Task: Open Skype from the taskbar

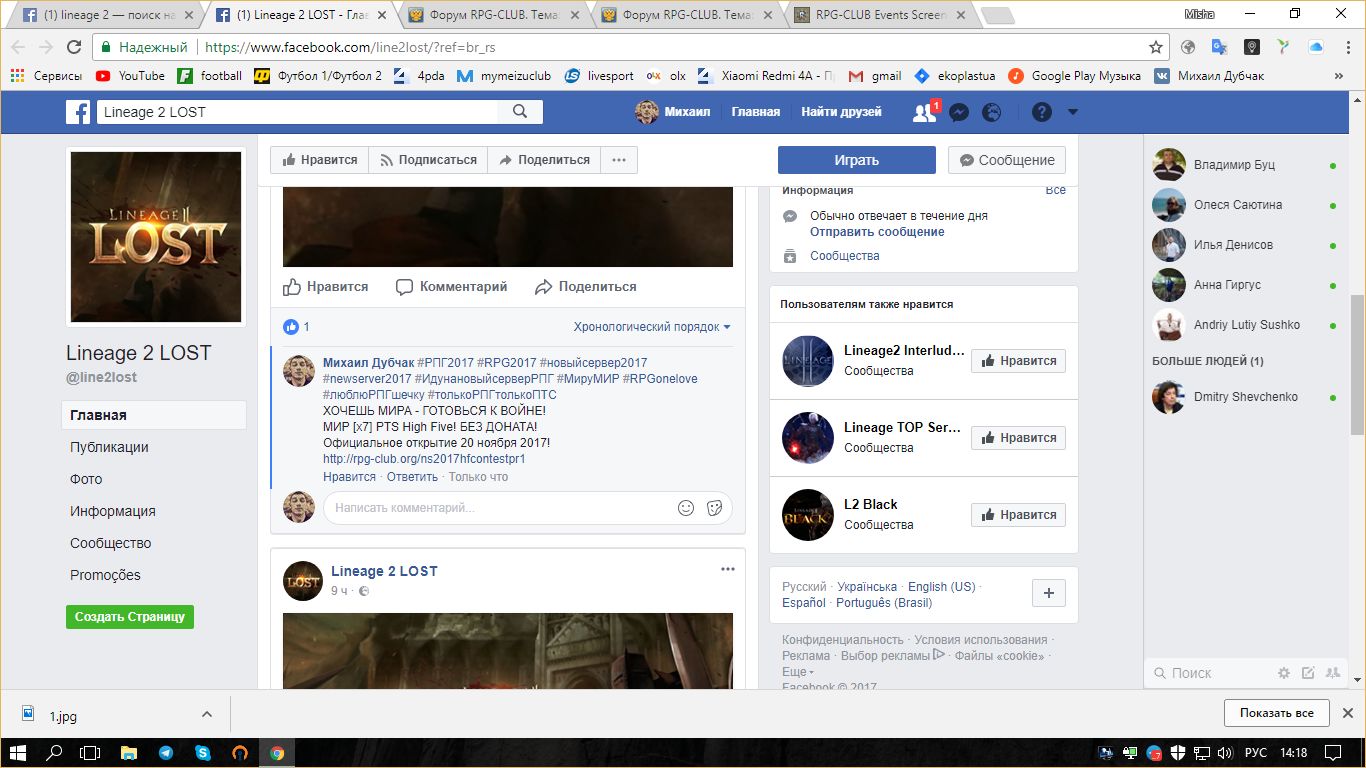Action: click(203, 753)
